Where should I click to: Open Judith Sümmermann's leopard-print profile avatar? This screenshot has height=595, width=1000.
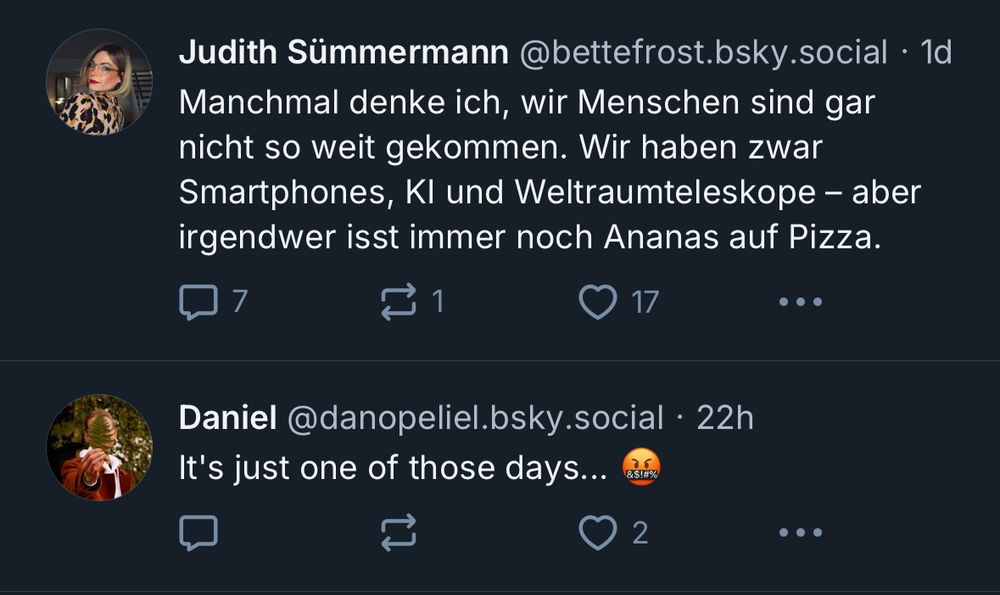[99, 82]
